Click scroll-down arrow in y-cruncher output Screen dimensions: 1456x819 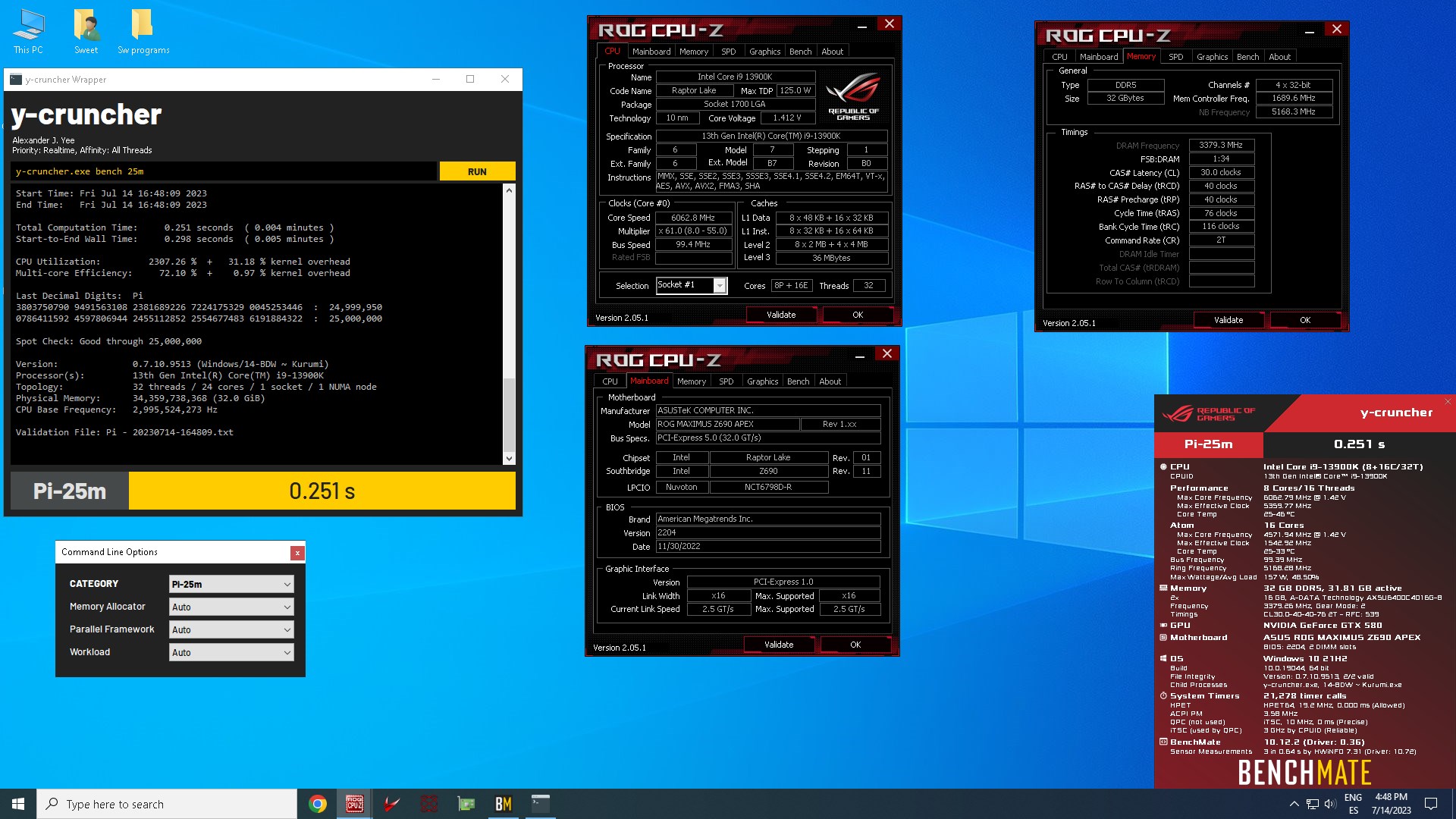coord(509,458)
